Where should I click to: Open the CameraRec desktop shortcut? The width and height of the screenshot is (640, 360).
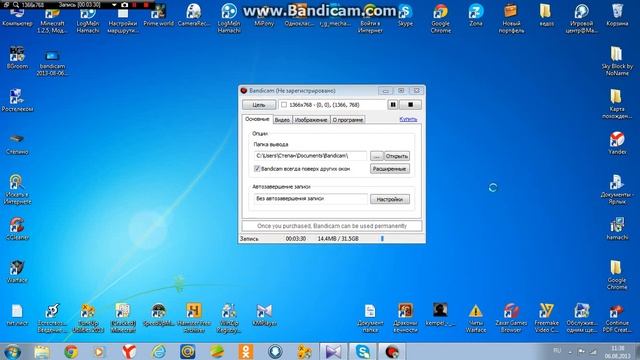(x=194, y=16)
